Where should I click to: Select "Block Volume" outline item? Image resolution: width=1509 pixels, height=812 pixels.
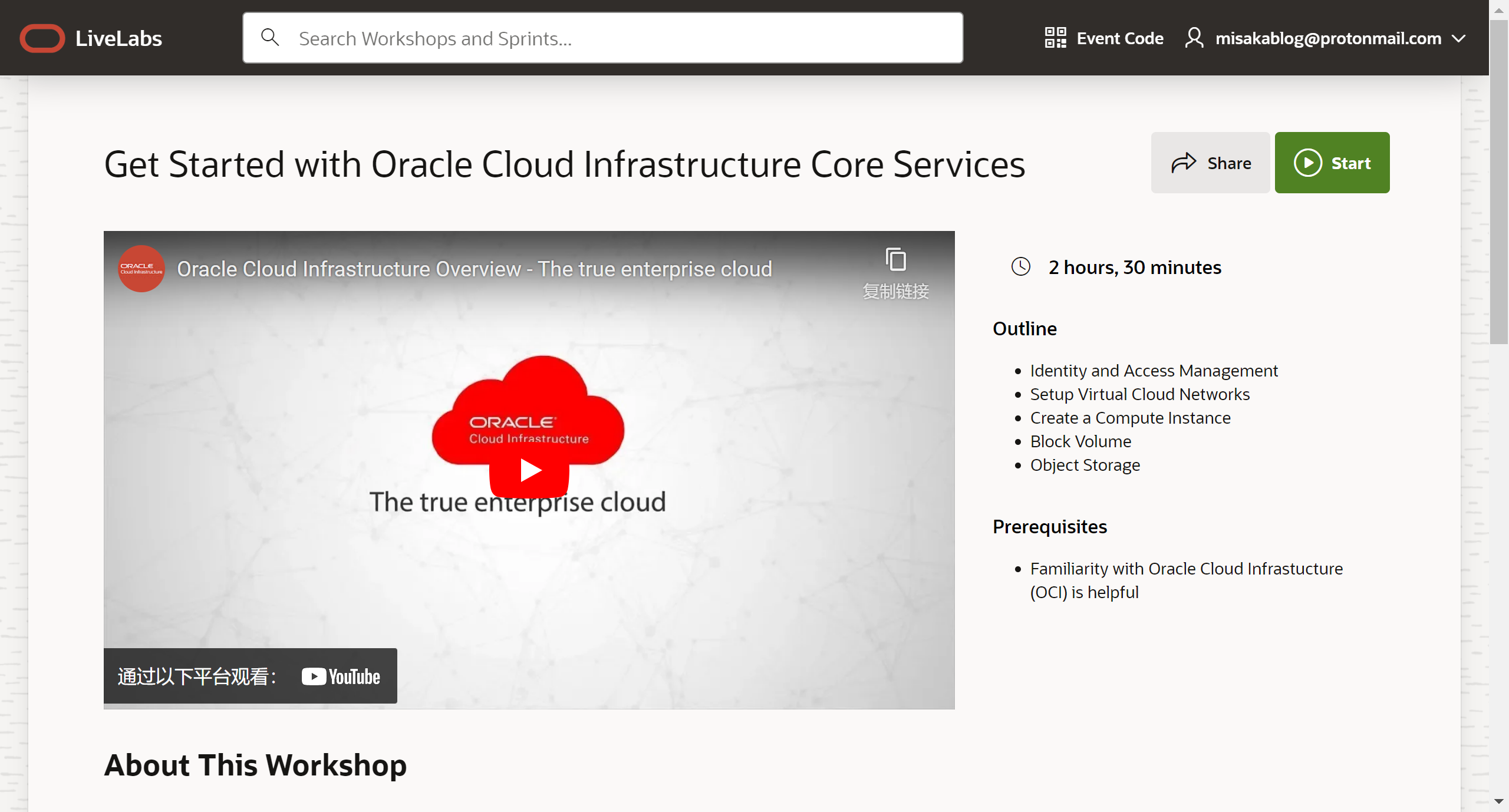click(x=1080, y=441)
